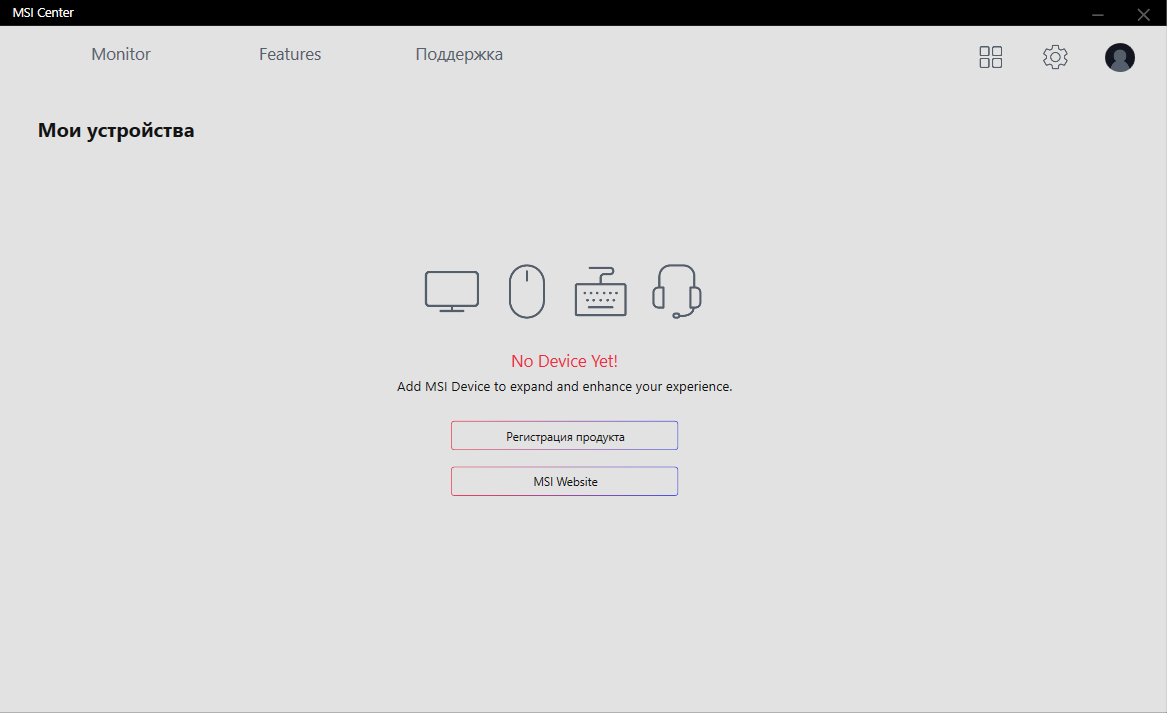Click the Add MSI Device description text
This screenshot has width=1167, height=713.
click(564, 386)
